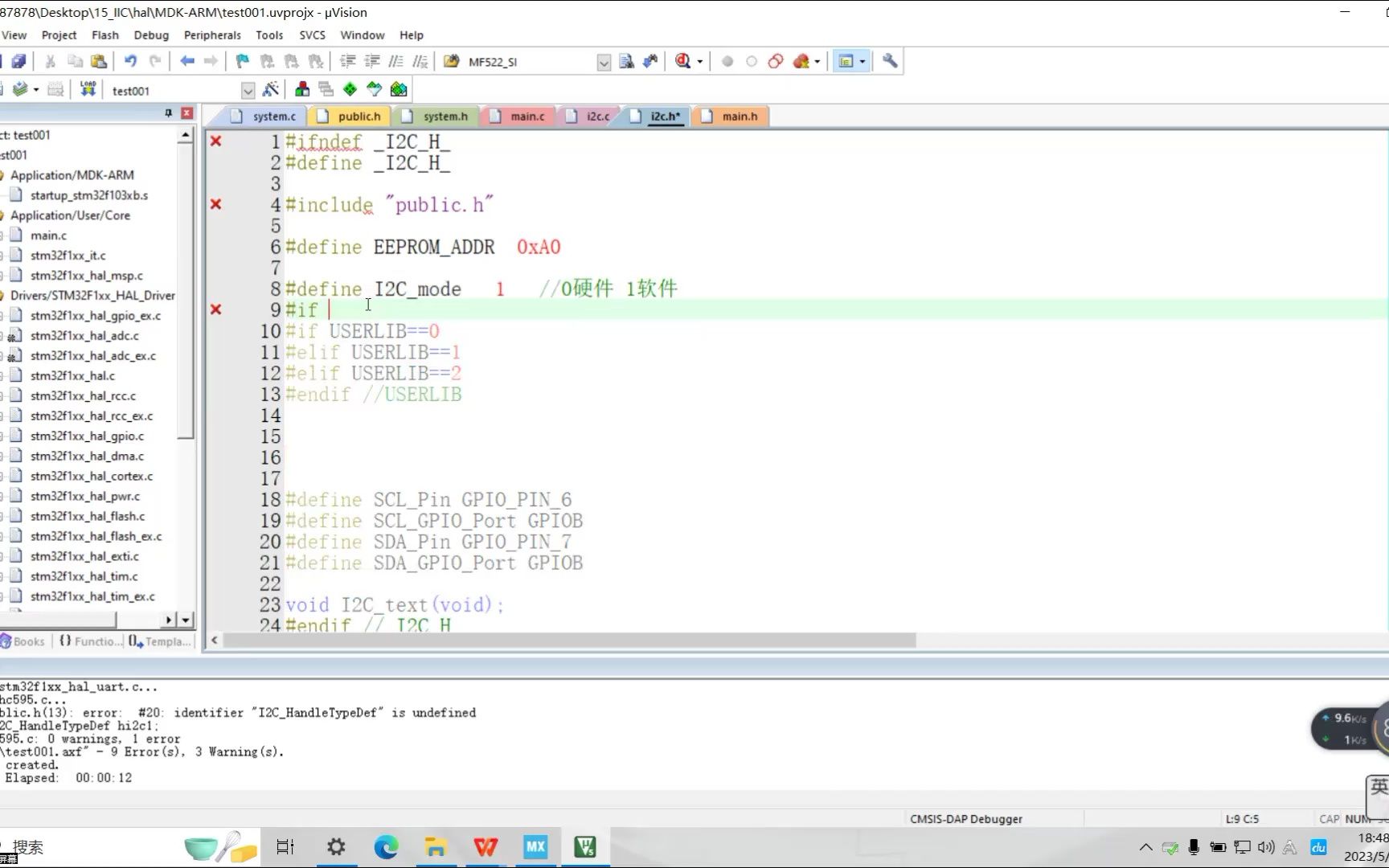The height and width of the screenshot is (868, 1389).
Task: Open Configuration with the wrench icon
Action: point(890,61)
